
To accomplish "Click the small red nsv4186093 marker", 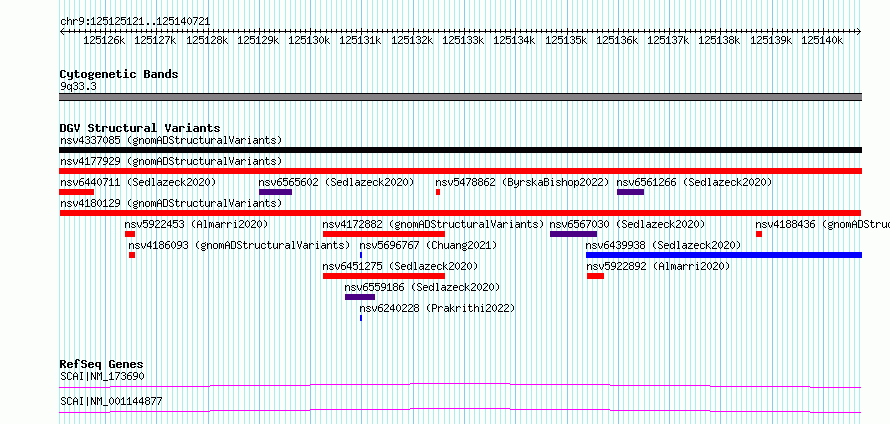I will click(132, 255).
